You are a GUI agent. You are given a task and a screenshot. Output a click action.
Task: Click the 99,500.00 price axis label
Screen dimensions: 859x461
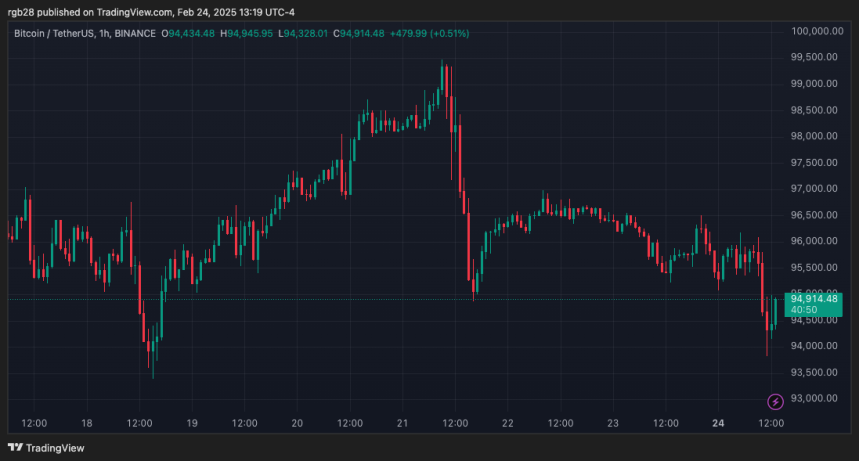814,57
